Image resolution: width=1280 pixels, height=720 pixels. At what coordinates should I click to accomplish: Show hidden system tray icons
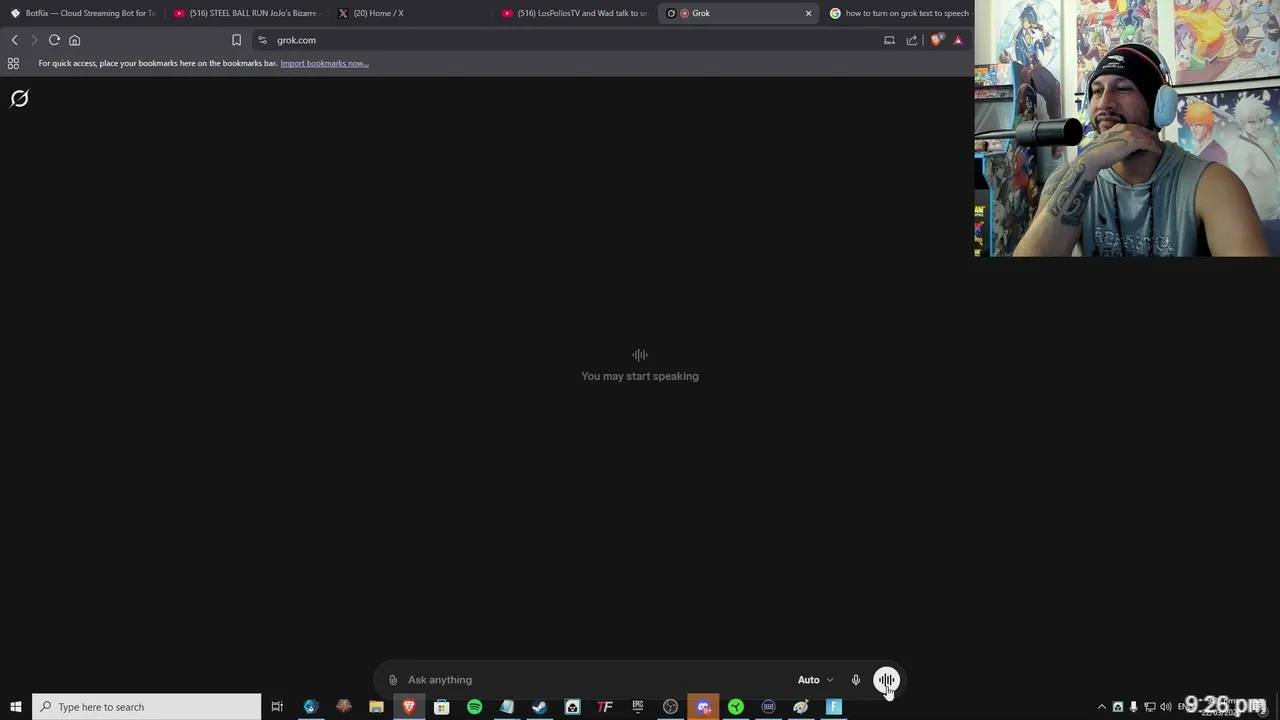tap(1102, 707)
